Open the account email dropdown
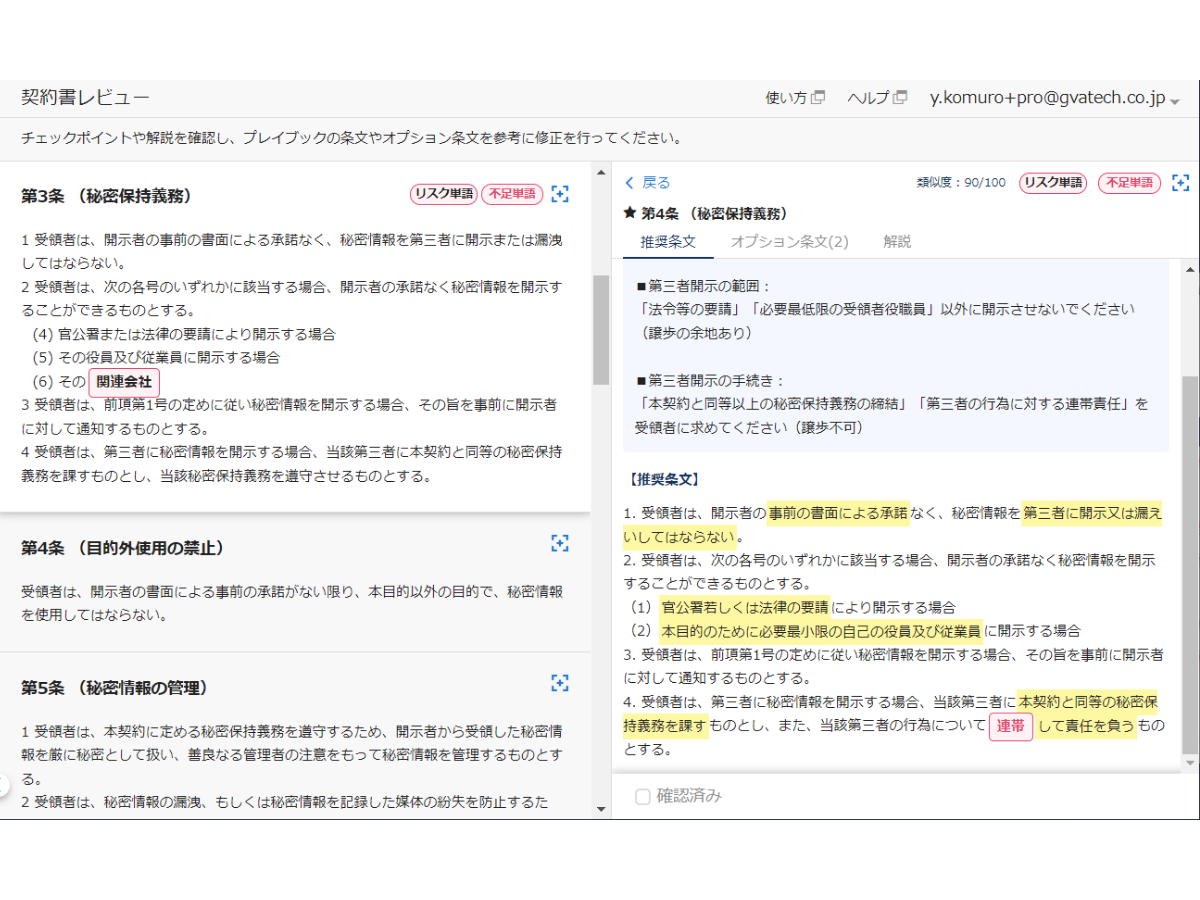 click(x=1175, y=100)
